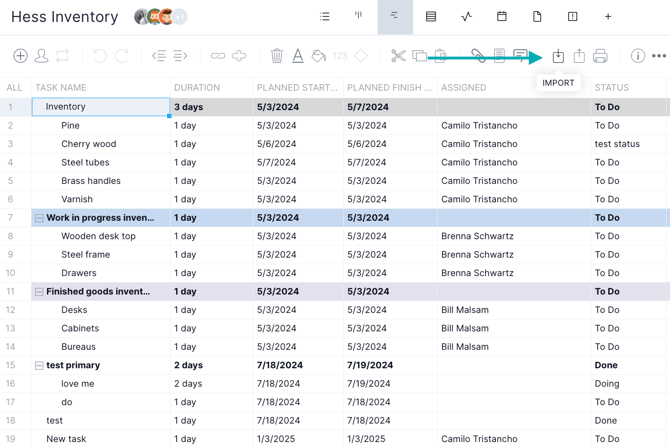Viewport: 670px width, 447px height.
Task: Select the Gantt view tab
Action: 395,17
